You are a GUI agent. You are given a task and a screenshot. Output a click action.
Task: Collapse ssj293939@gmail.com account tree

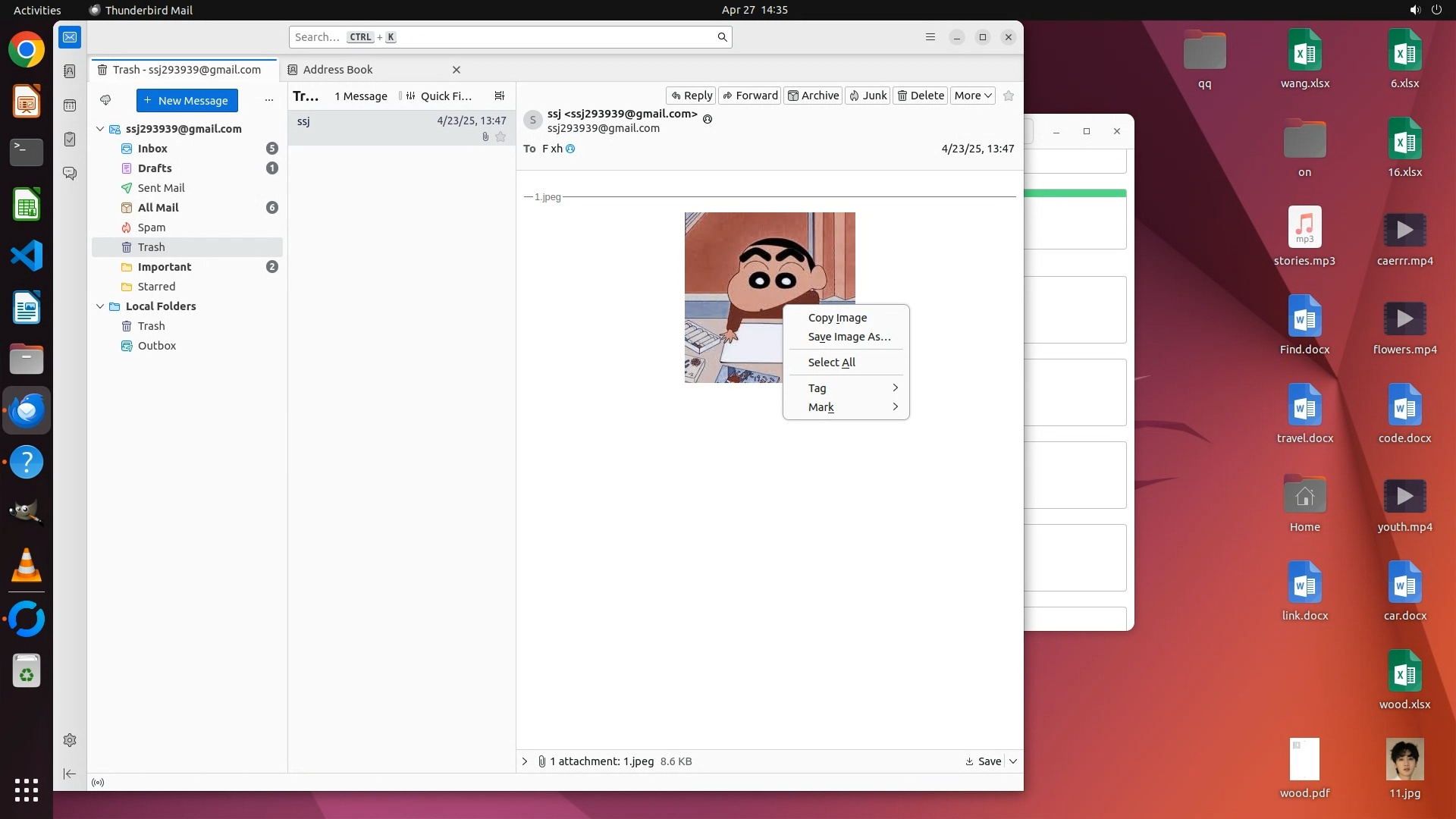(100, 129)
